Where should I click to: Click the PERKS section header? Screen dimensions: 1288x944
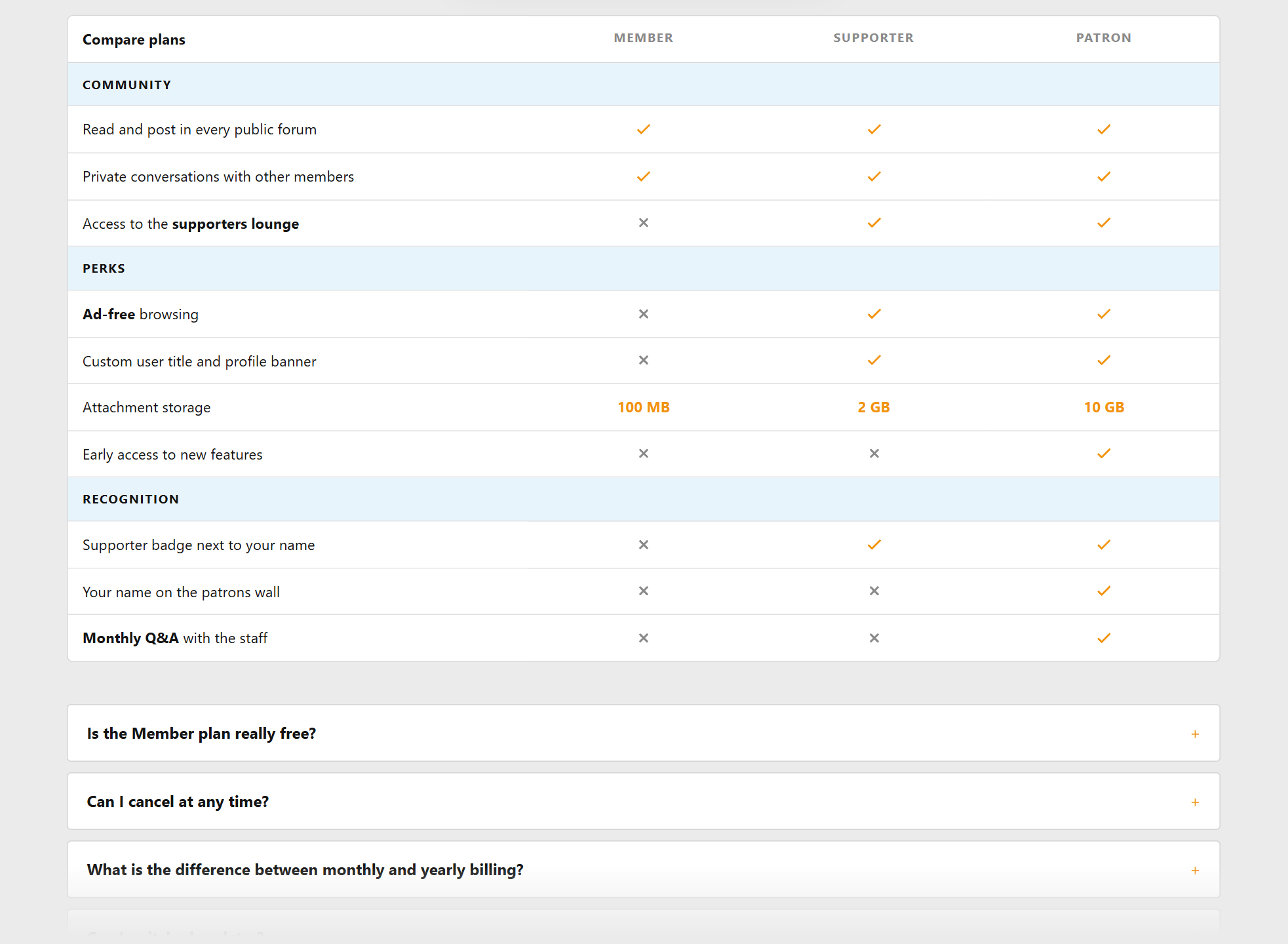[x=104, y=269]
